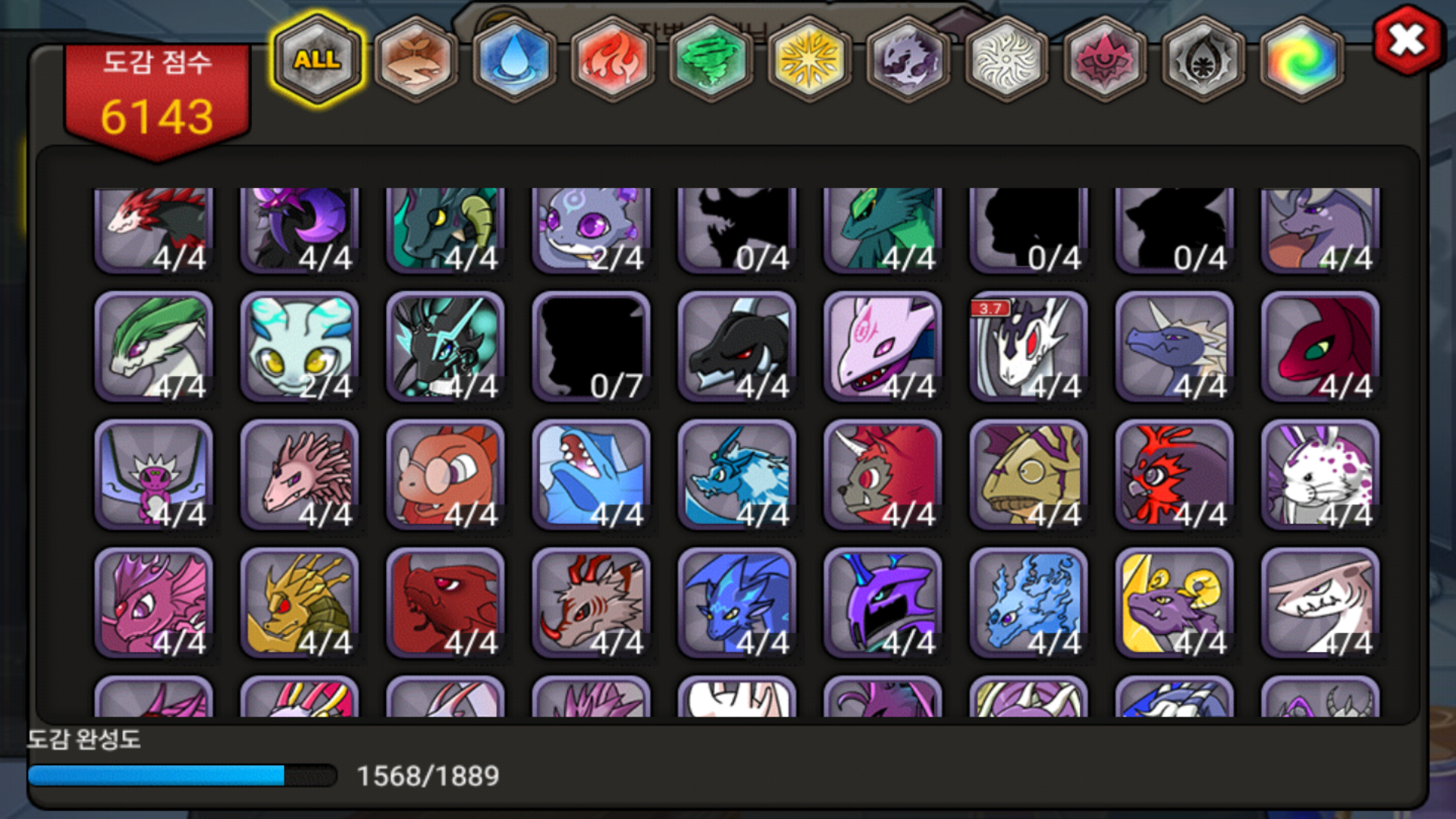Close the dragon encyclopedia window
The height and width of the screenshot is (819, 1456).
point(1407,40)
